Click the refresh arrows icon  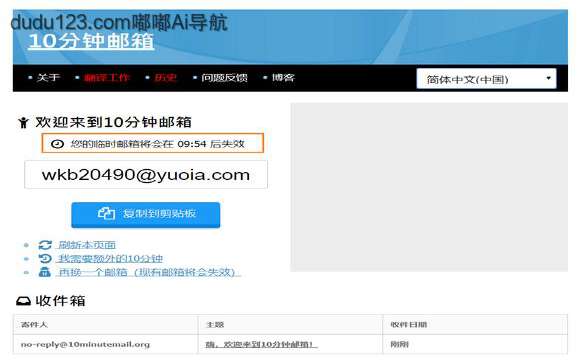45,245
